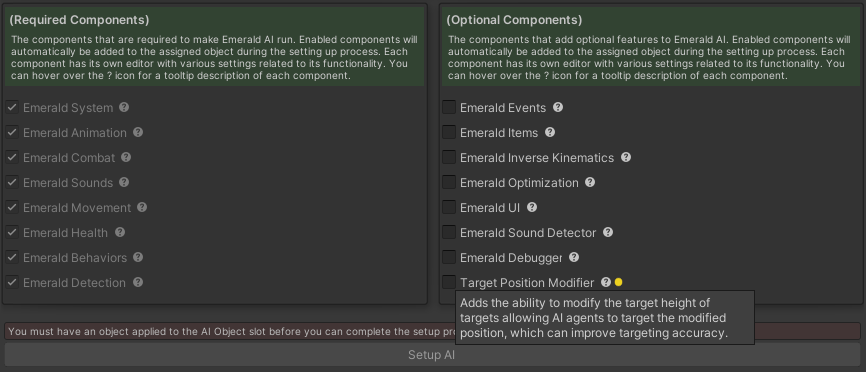Click the question mark beside Emerald Optimization
Screen dimensions: 866x372
click(x=590, y=182)
